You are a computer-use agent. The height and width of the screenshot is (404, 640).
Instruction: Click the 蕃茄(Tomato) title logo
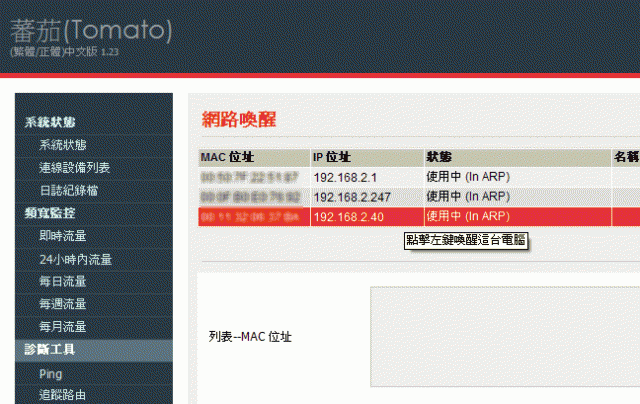click(x=91, y=31)
